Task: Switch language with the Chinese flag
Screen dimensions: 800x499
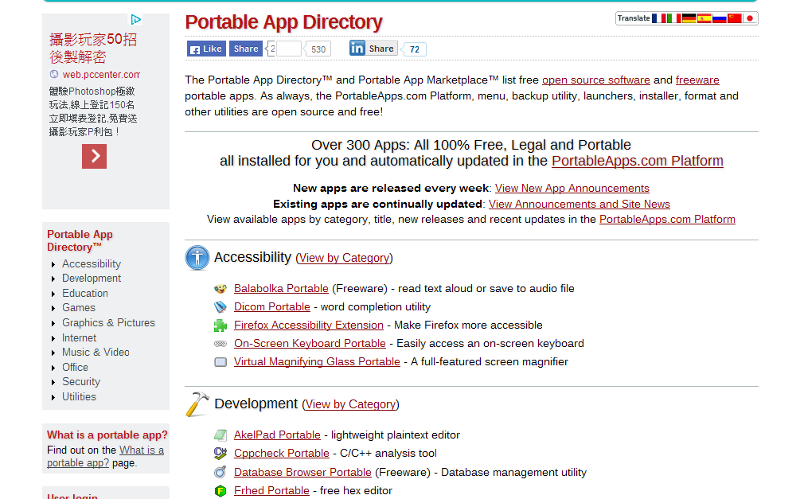Action: click(x=735, y=18)
